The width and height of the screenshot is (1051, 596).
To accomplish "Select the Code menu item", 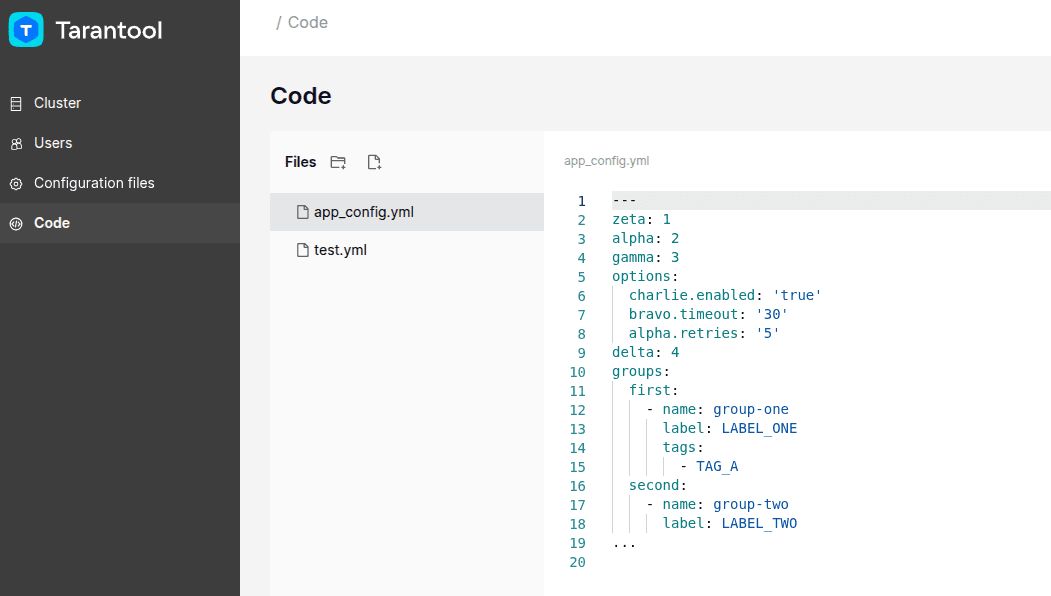I will (x=120, y=223).
